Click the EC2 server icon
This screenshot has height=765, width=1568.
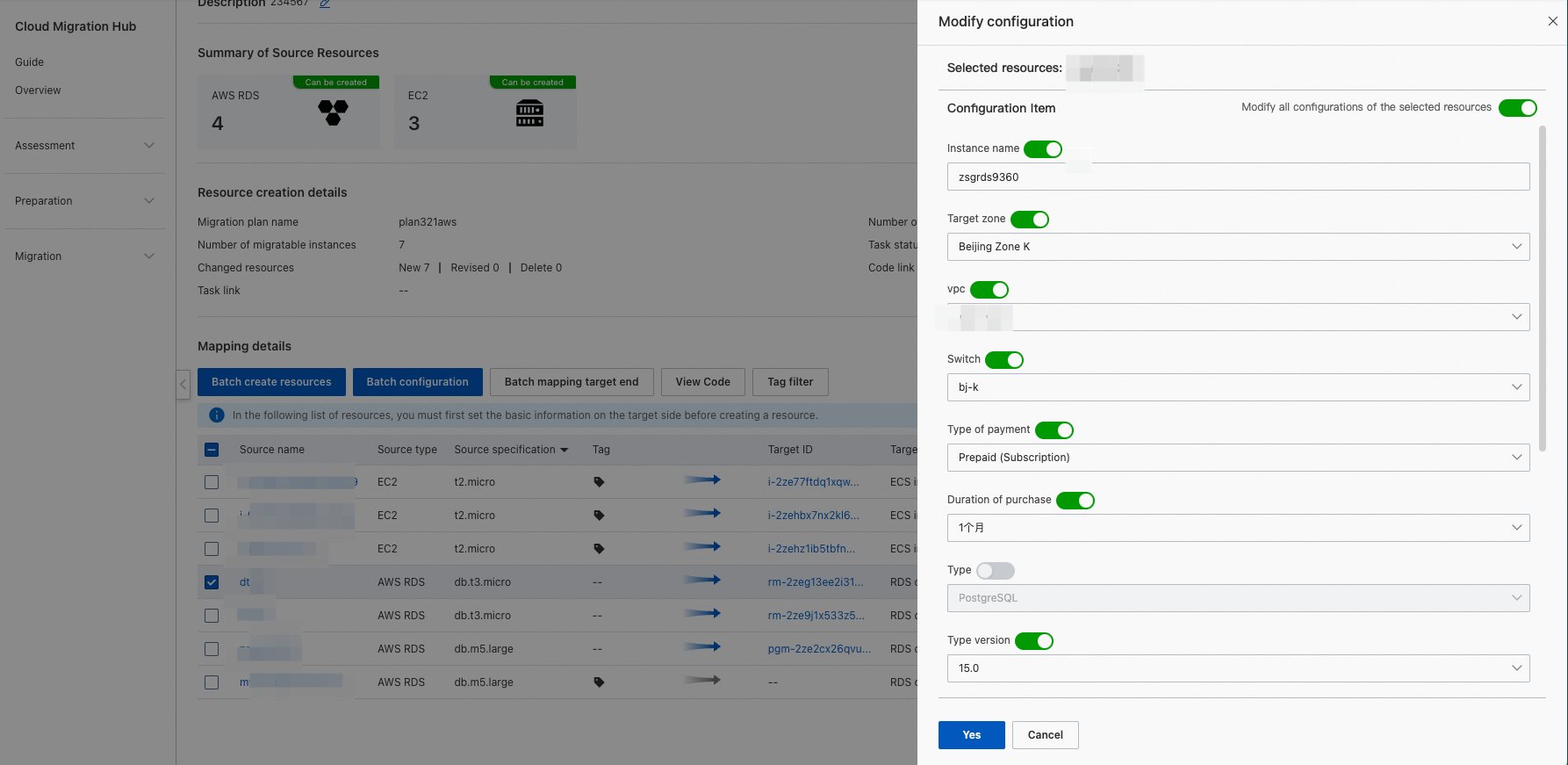click(529, 112)
